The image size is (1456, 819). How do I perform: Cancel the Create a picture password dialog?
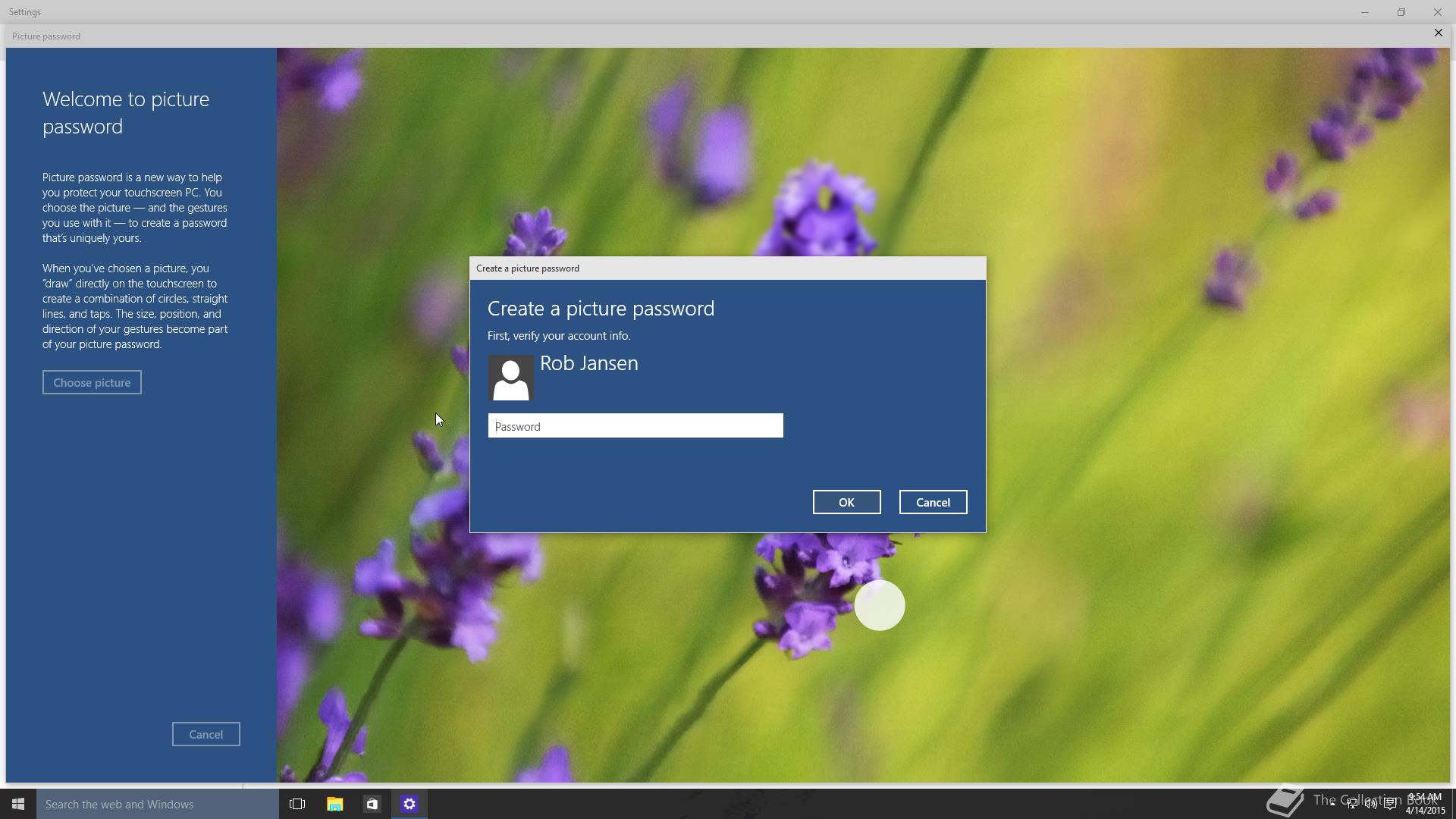[x=933, y=502]
